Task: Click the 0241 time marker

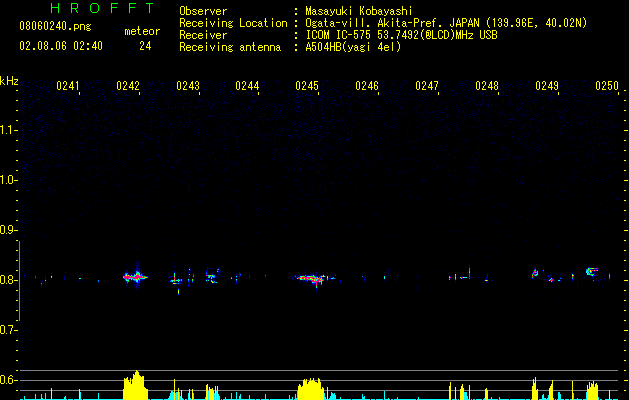Action: pos(68,86)
